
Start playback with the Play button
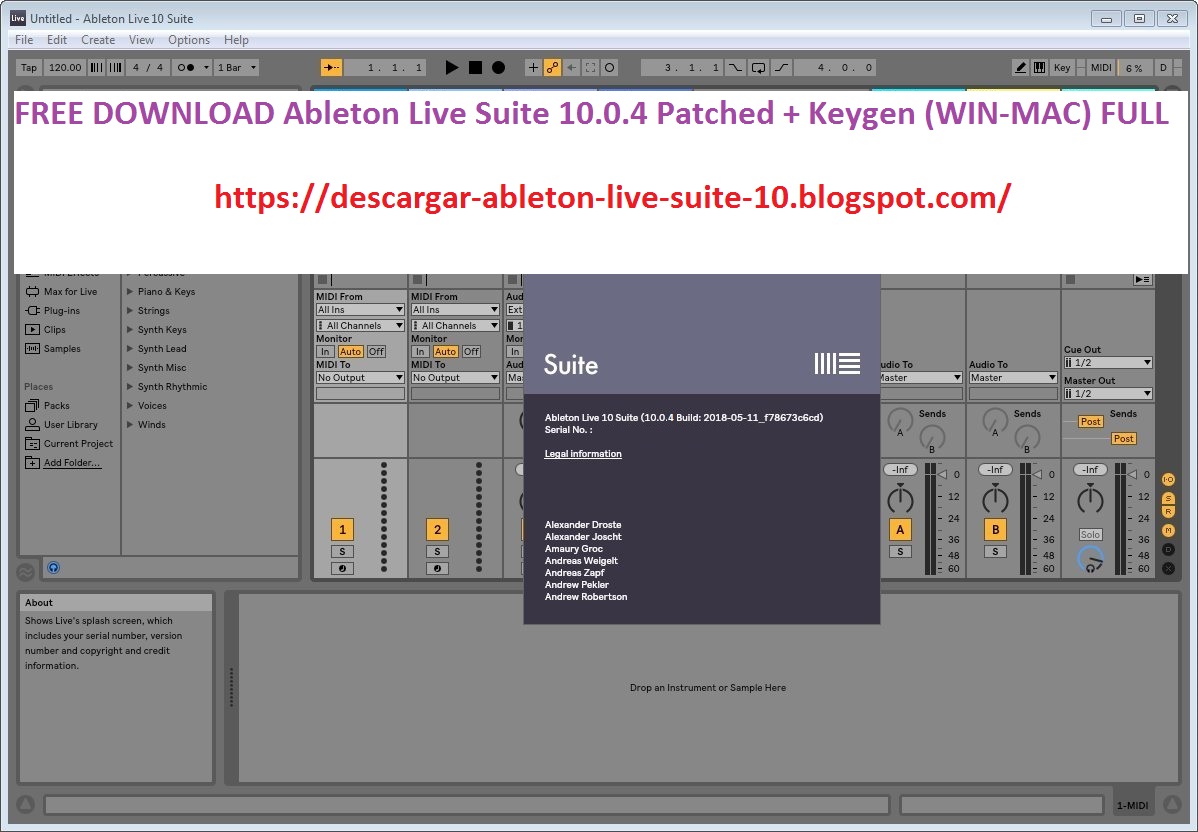[452, 67]
